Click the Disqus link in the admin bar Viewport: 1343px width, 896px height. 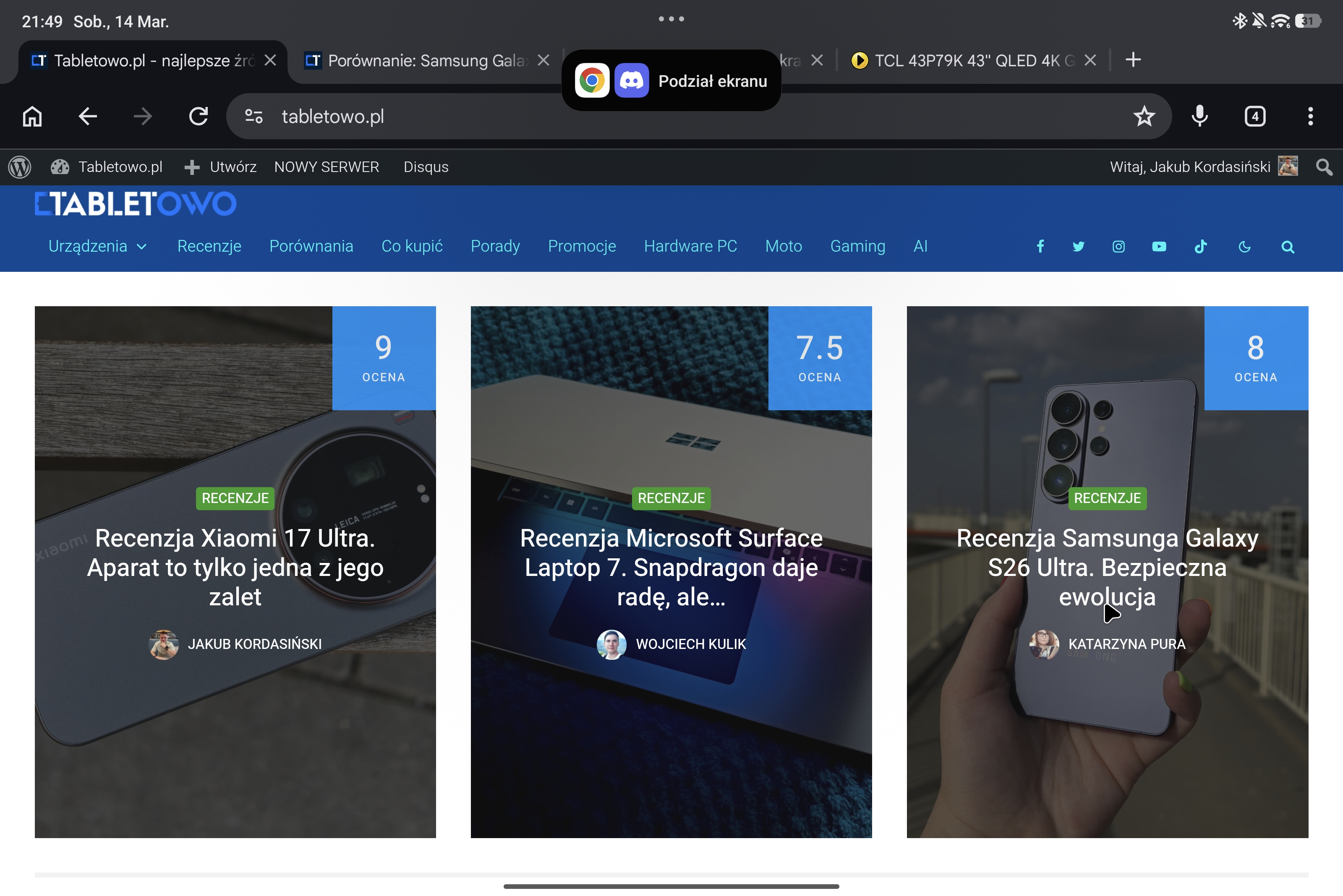coord(426,167)
